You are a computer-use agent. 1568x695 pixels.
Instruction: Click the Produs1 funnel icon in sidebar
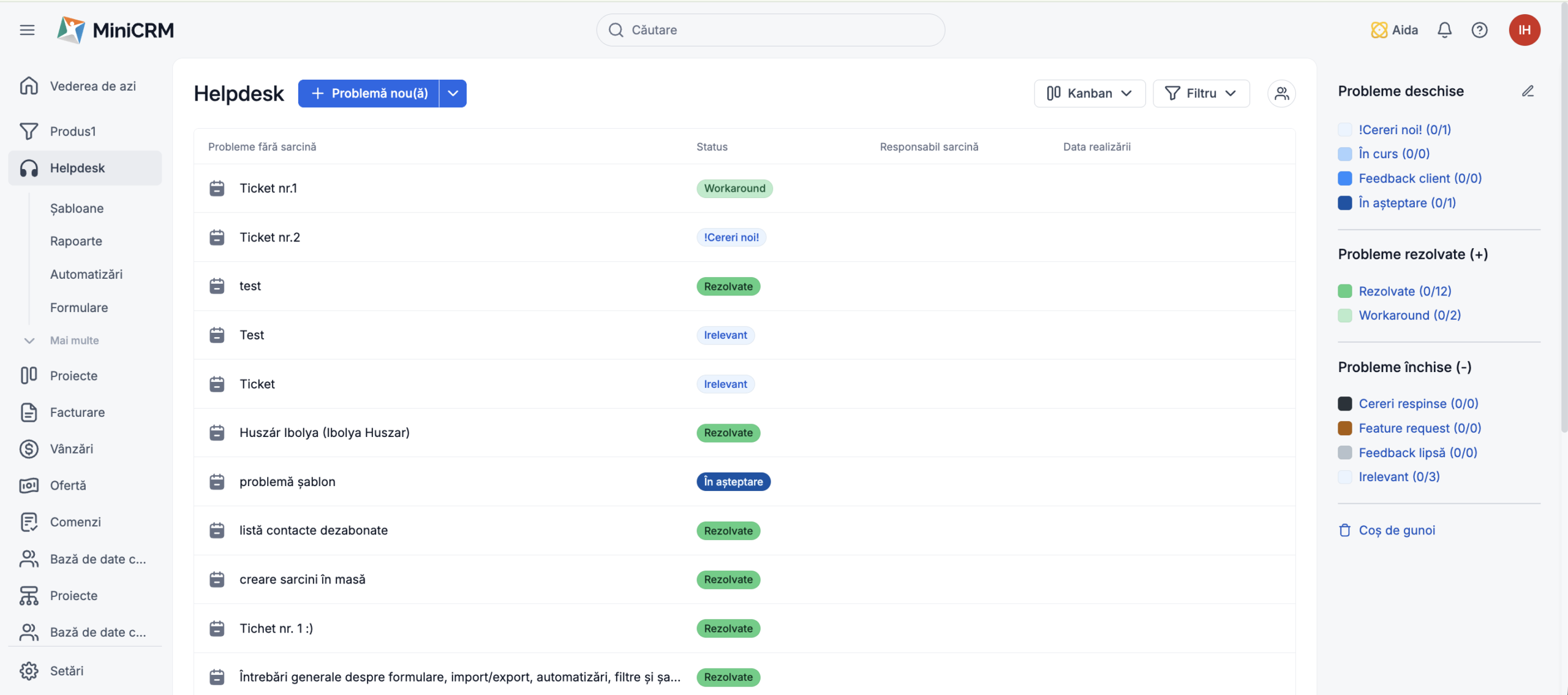point(29,131)
